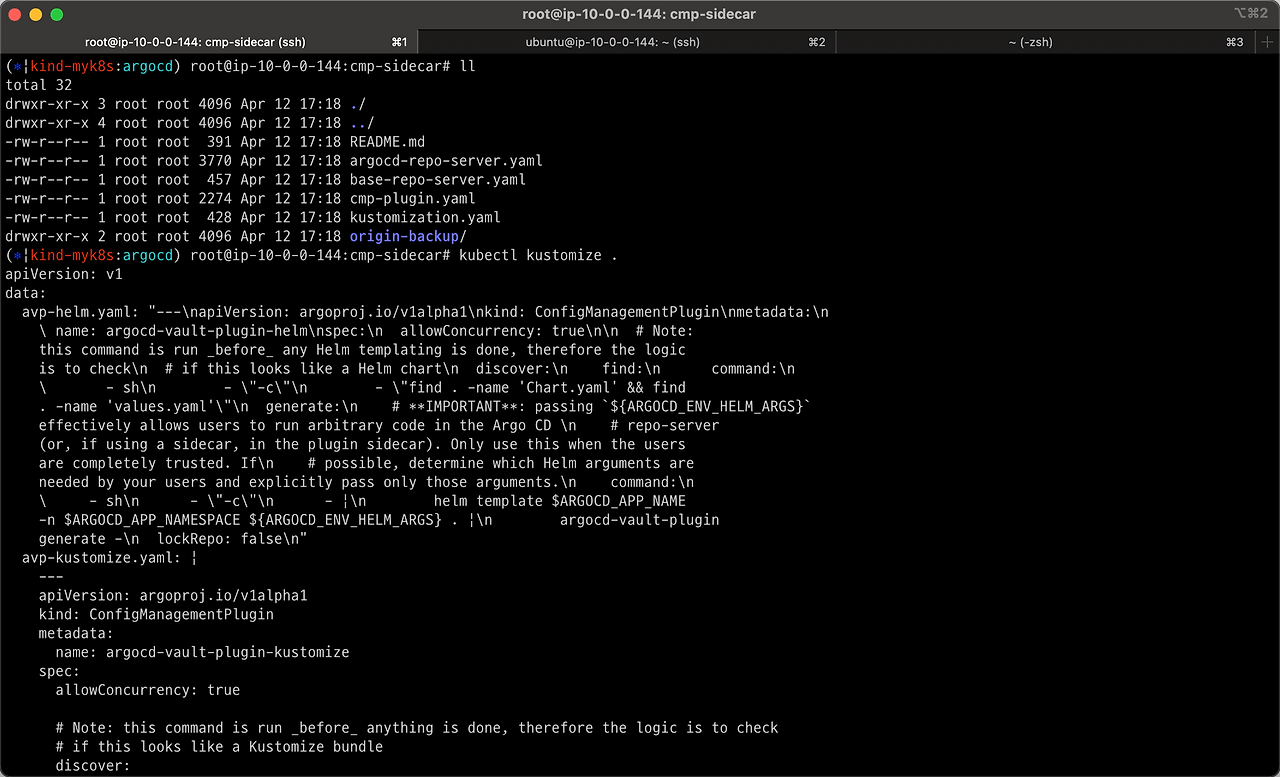Click the window title root@ip-10-0-0-144: cmp-sidecar
Screen dimensions: 1280x777
(x=639, y=14)
